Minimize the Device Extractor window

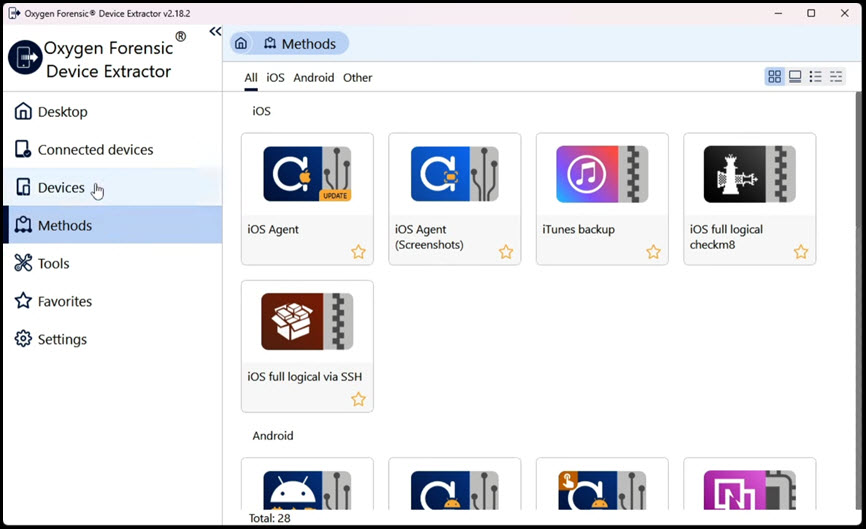click(778, 13)
